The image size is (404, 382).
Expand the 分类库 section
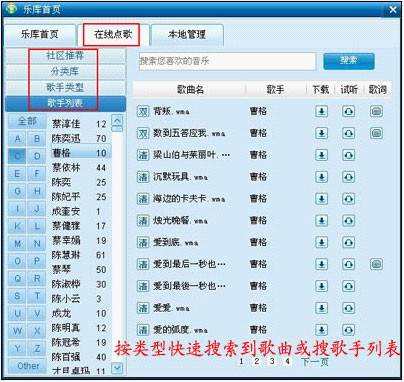click(65, 72)
